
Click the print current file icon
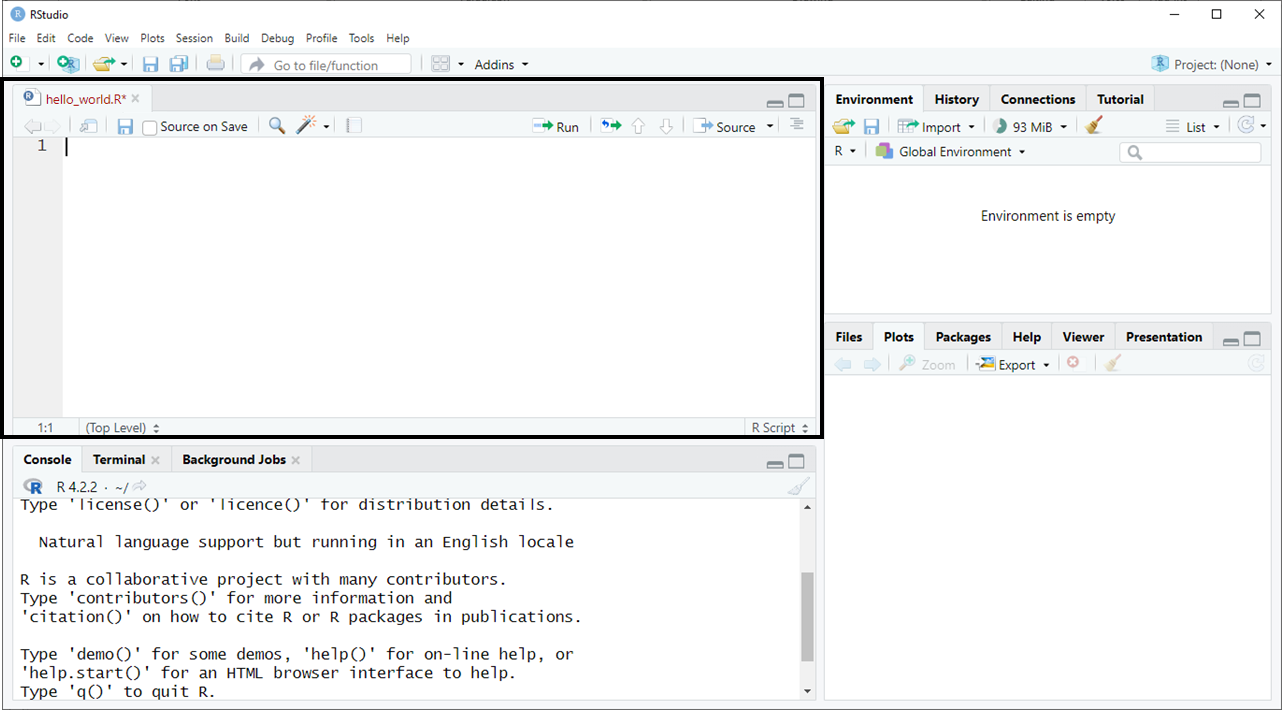[215, 64]
